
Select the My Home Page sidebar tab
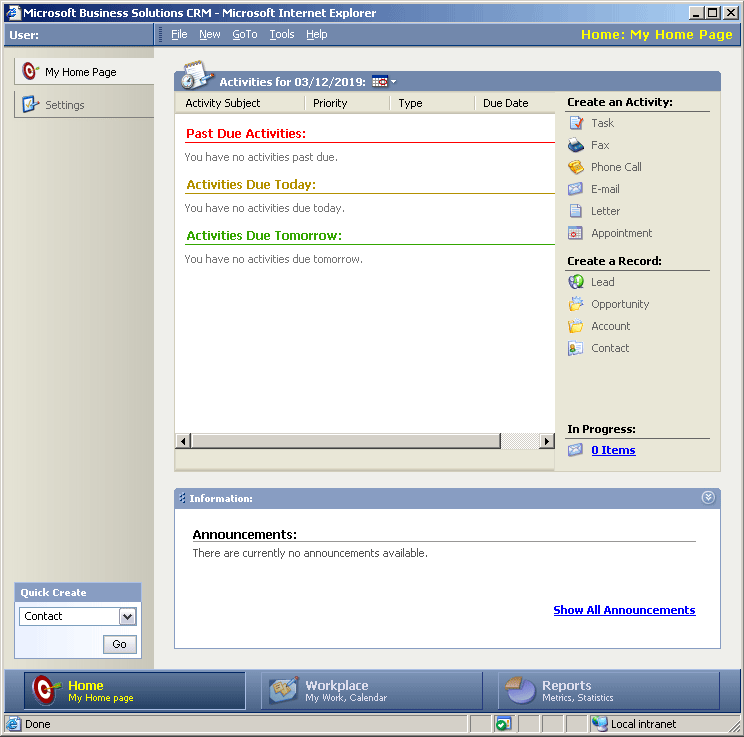click(x=84, y=72)
